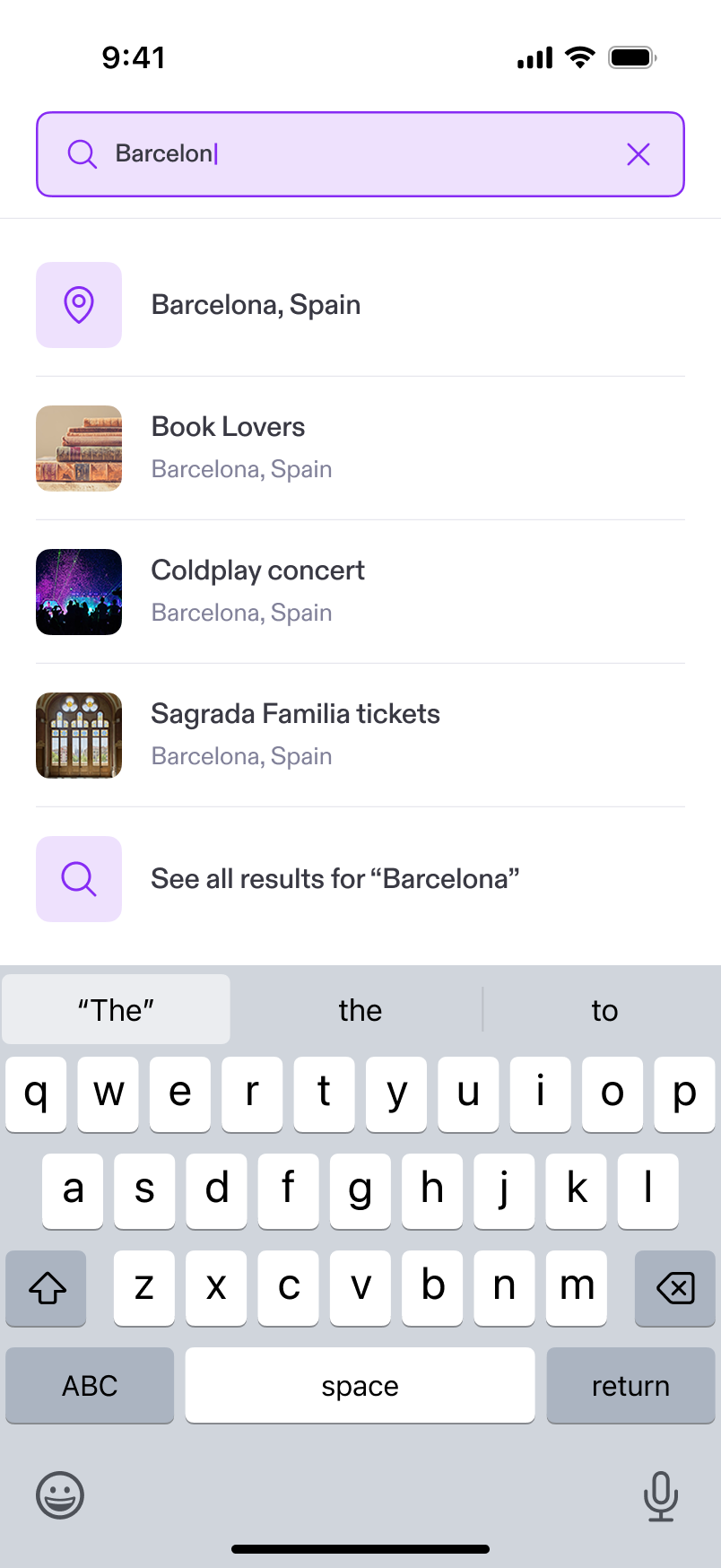See all results for "Barcelona"
Viewport: 721px width, 1568px height.
tap(335, 879)
